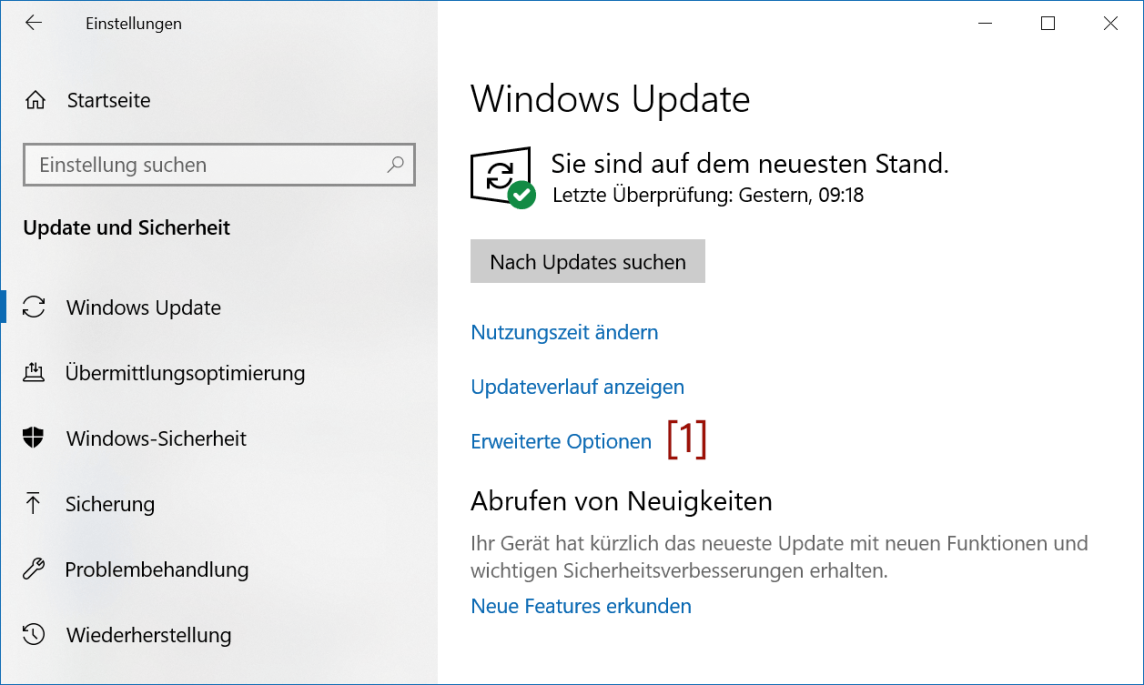Open Erweiterte Optionen
This screenshot has height=685, width=1144.
point(560,441)
